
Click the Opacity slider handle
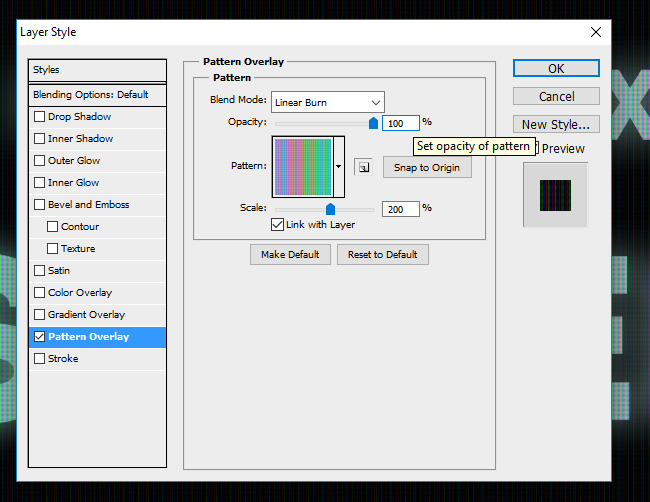(x=373, y=123)
